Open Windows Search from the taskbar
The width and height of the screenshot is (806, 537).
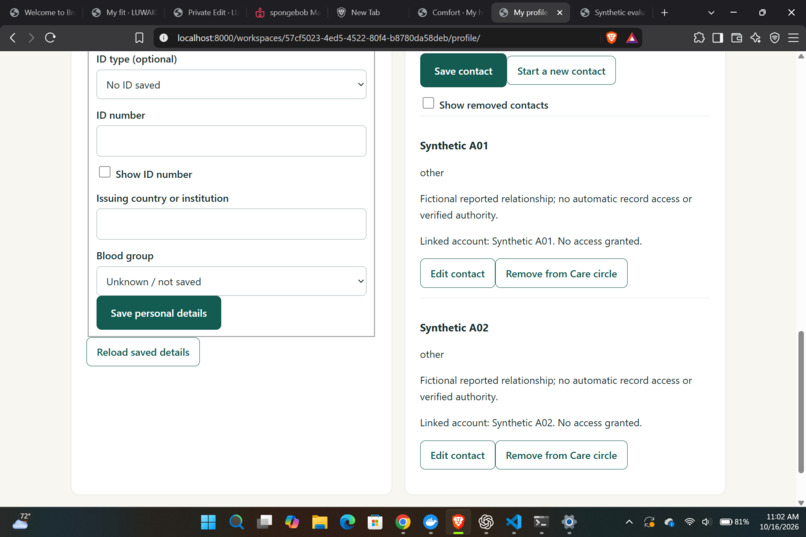point(236,522)
